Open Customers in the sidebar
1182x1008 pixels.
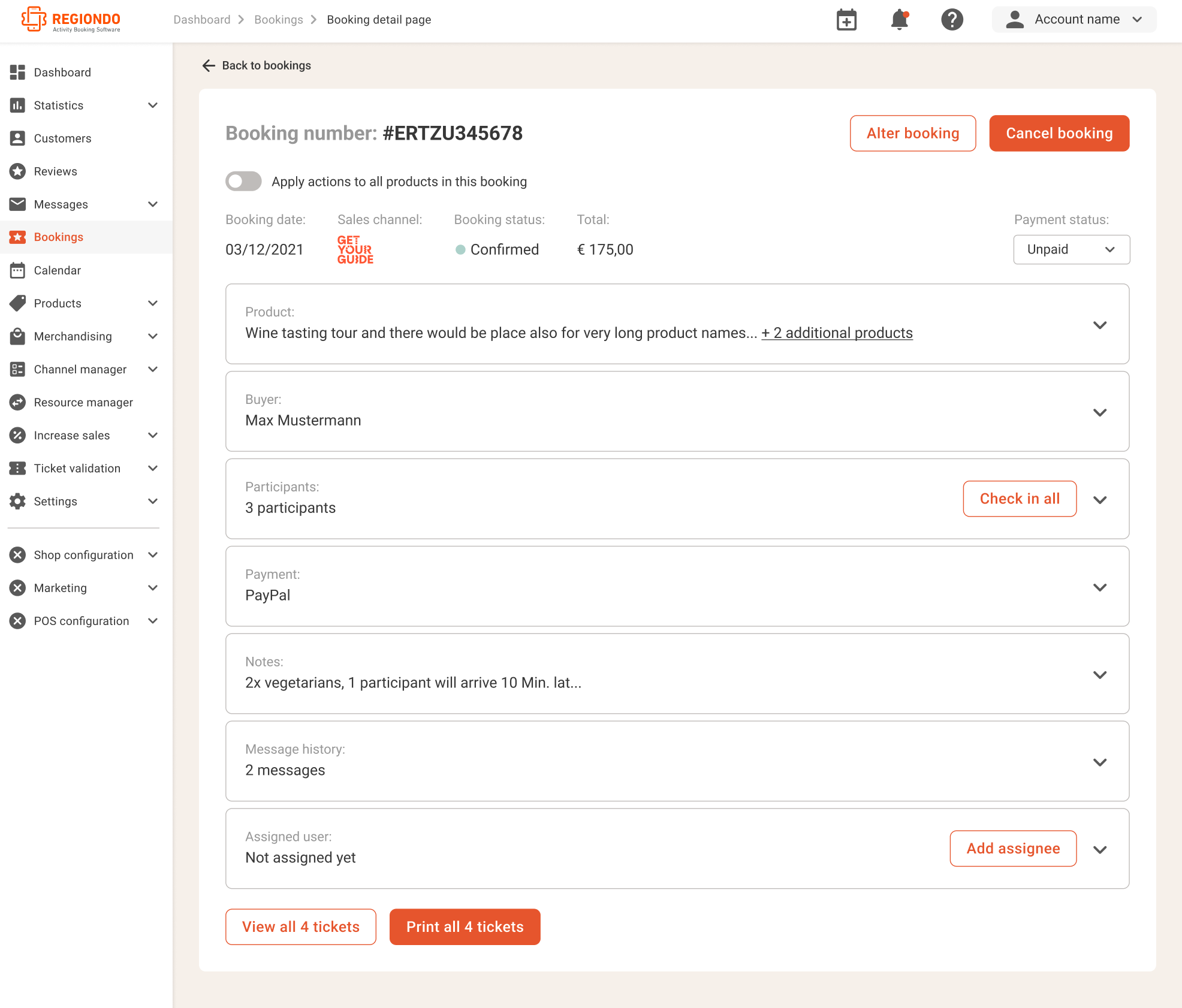tap(86, 138)
